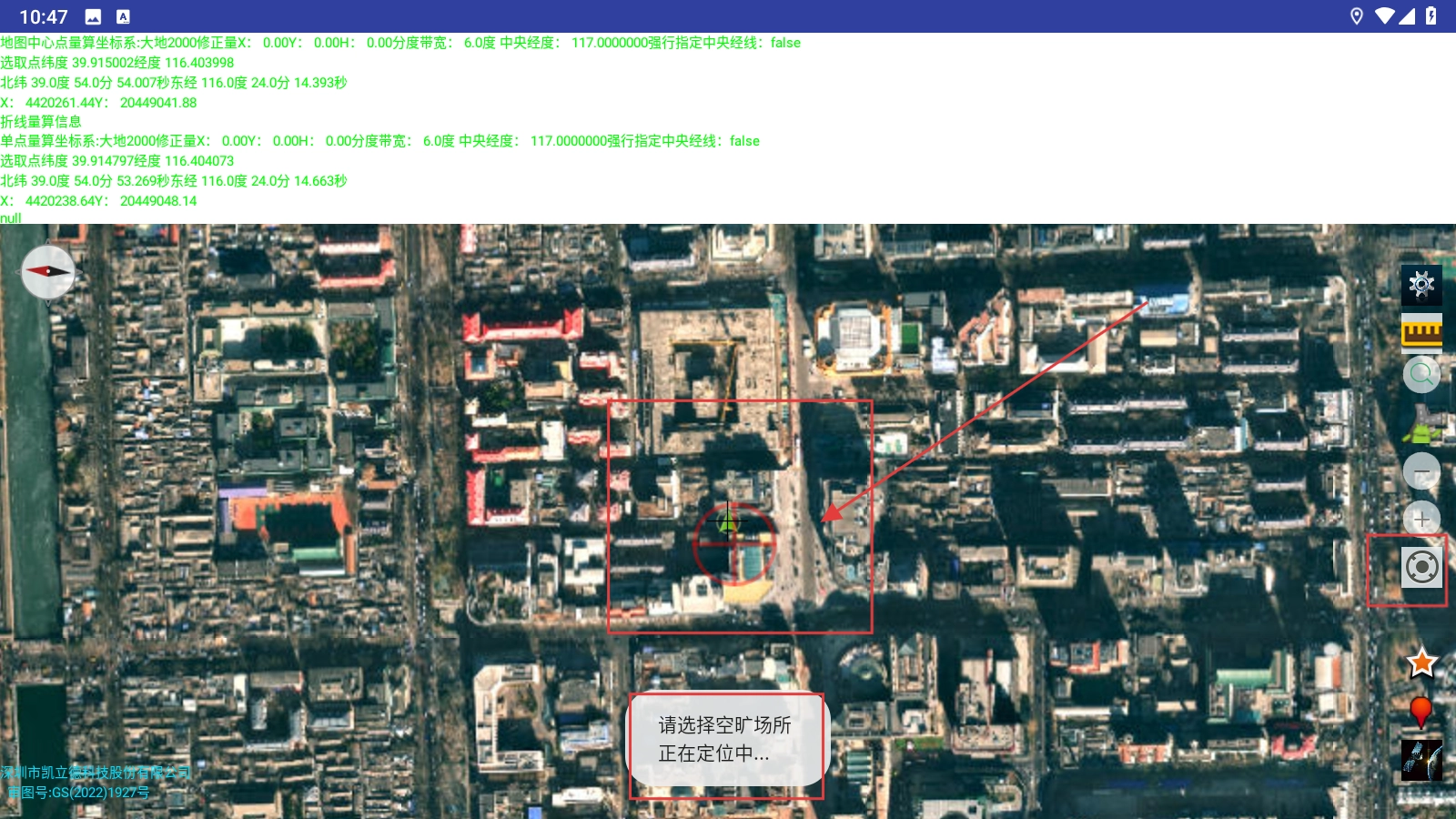Switch to satellite layer thumbnail
Viewport: 1456px width, 819px height.
(1421, 760)
